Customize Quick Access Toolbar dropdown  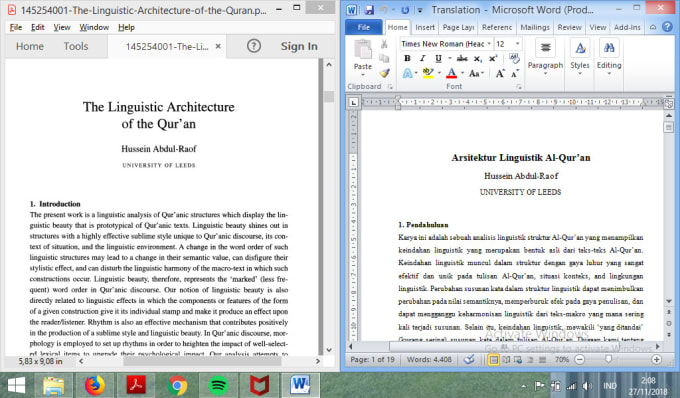(x=420, y=10)
